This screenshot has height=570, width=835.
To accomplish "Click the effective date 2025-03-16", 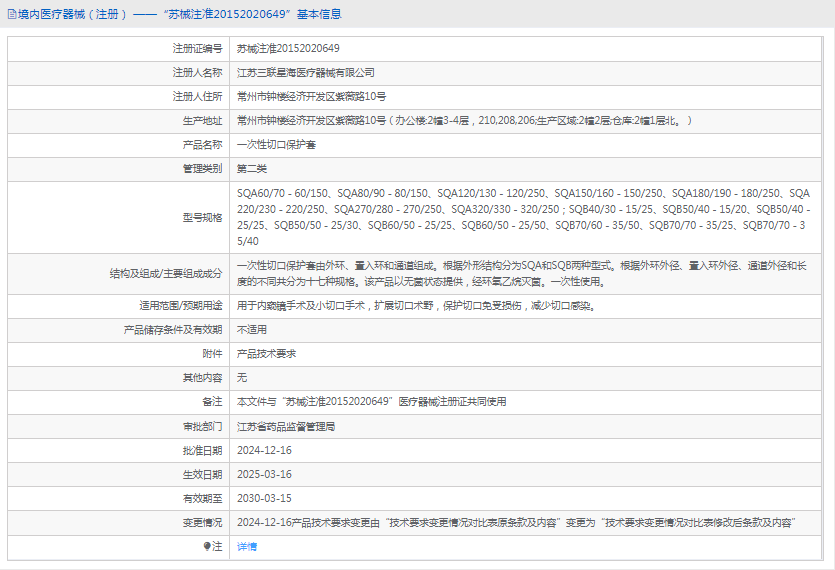I will [x=264, y=474].
